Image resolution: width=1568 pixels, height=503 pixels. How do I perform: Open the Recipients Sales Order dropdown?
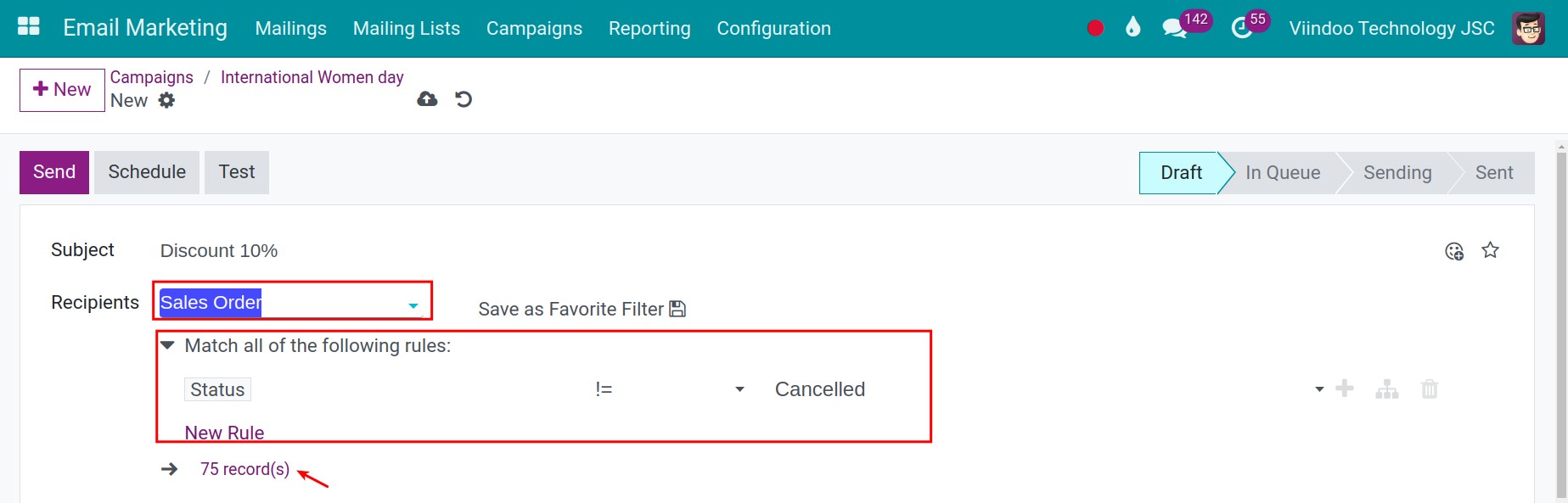pos(413,305)
